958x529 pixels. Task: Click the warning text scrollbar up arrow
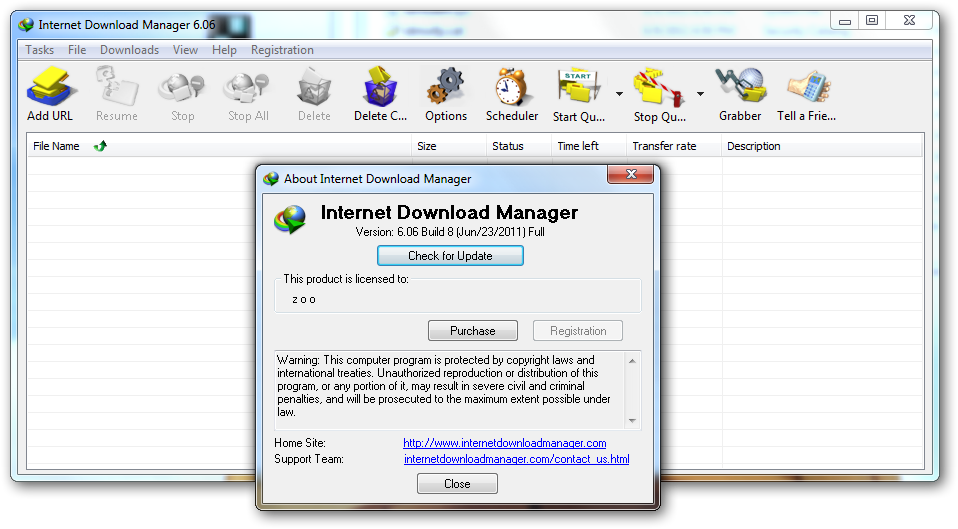point(632,361)
